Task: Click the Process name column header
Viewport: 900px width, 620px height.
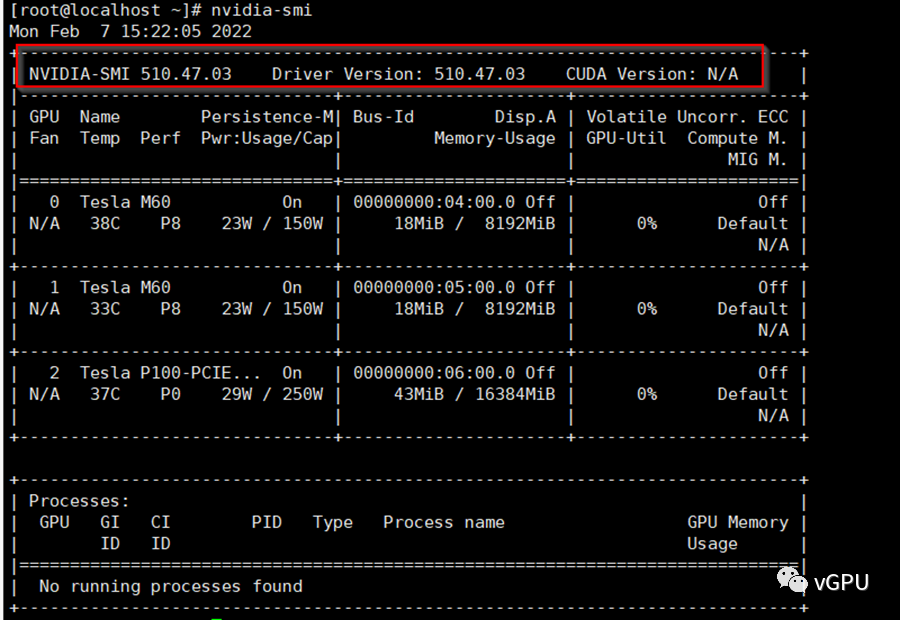Action: (x=443, y=522)
